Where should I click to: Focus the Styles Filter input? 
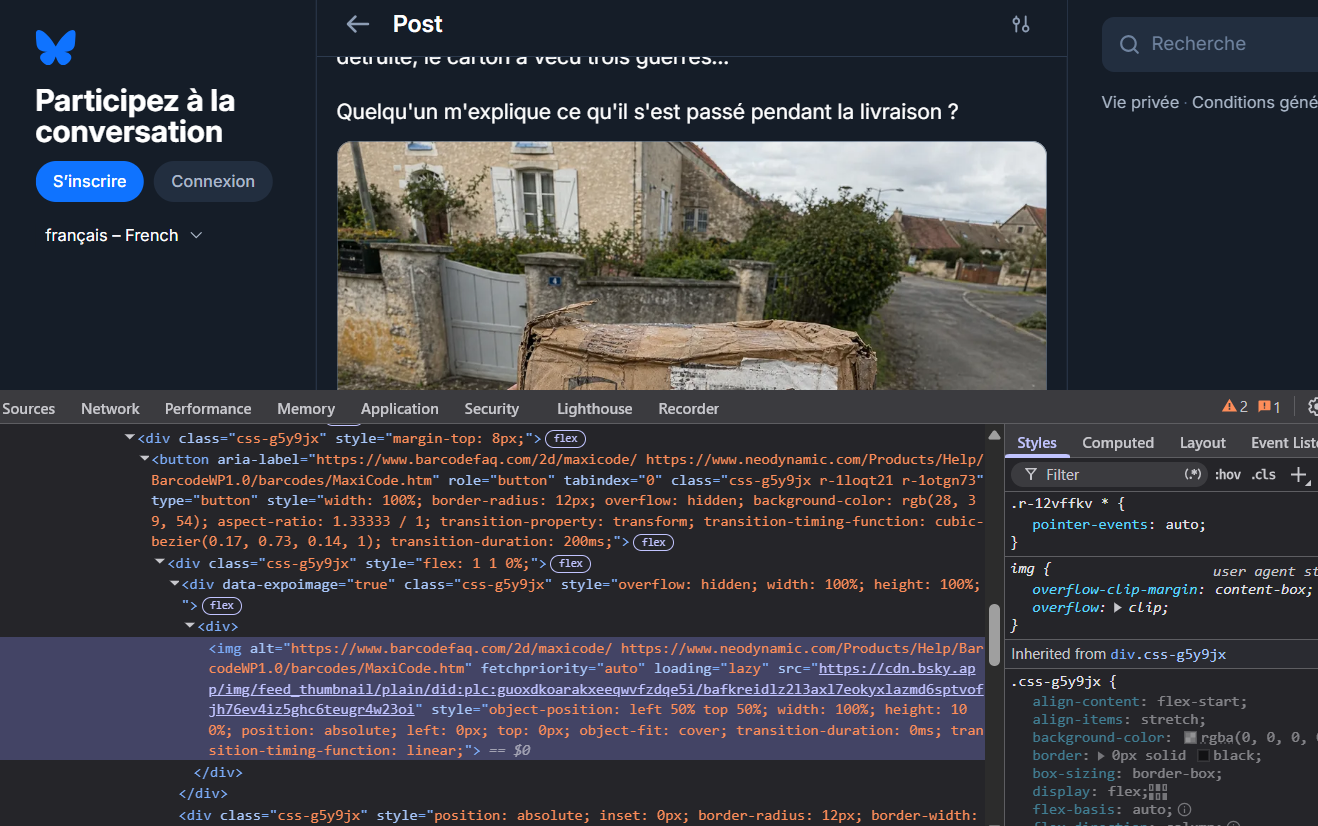tap(1108, 474)
